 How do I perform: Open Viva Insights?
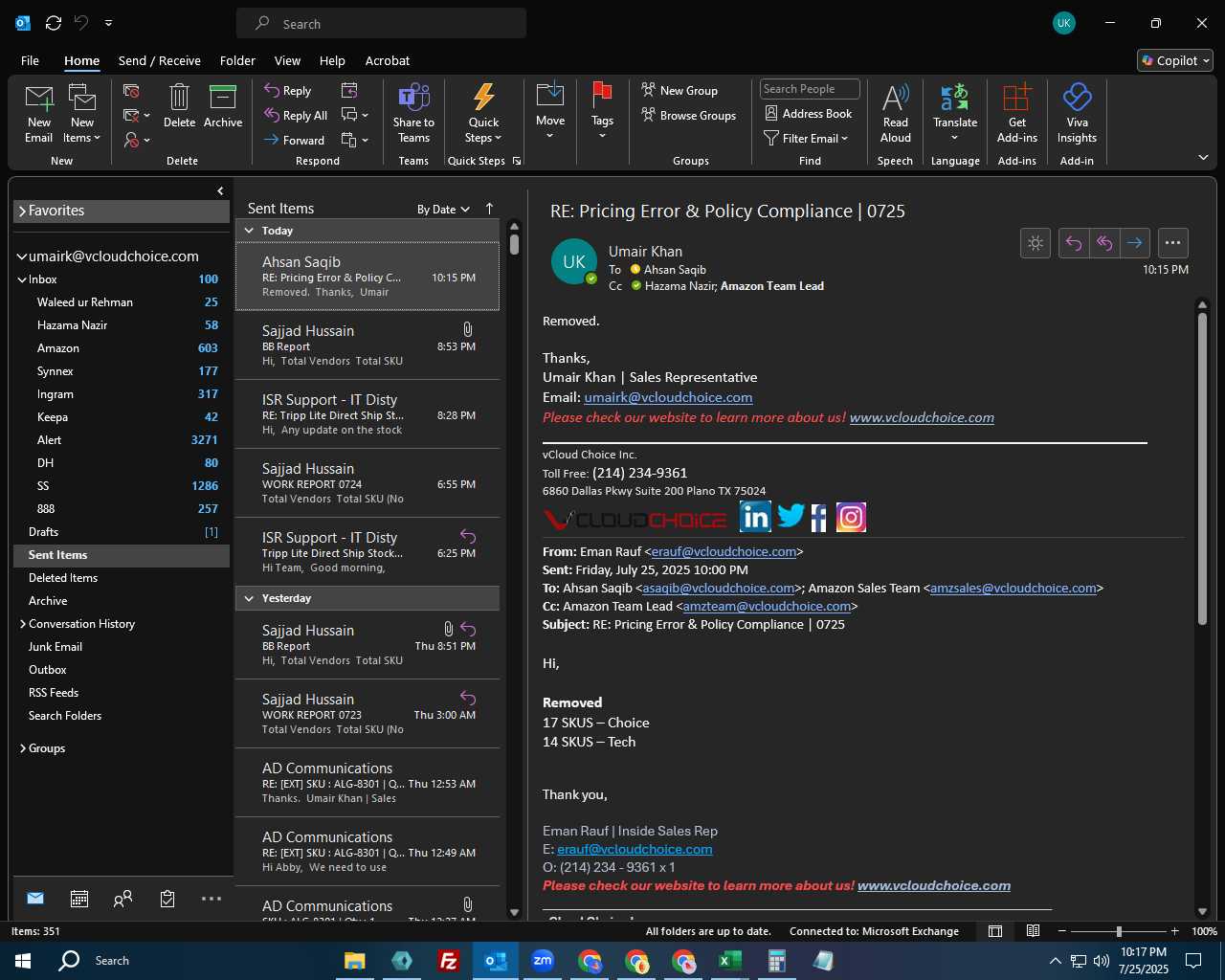[x=1077, y=114]
